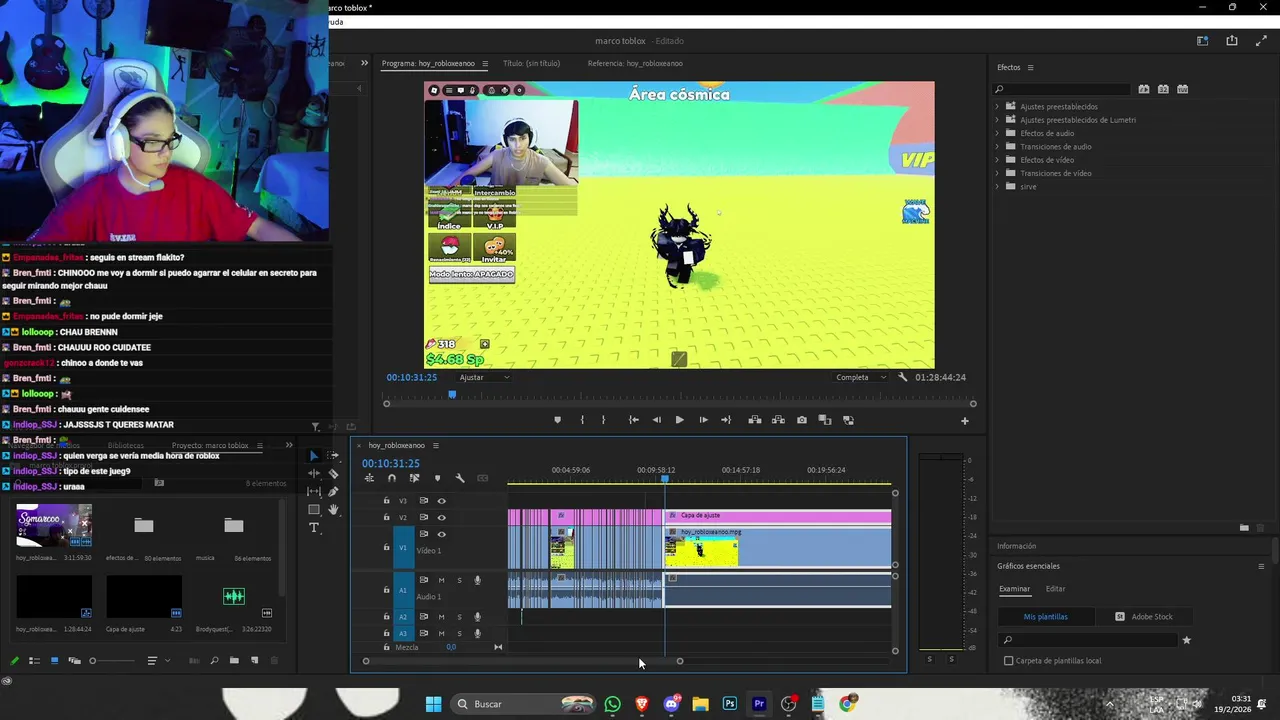1280x720 pixels.
Task: Select the Slip tool
Action: [x=314, y=491]
